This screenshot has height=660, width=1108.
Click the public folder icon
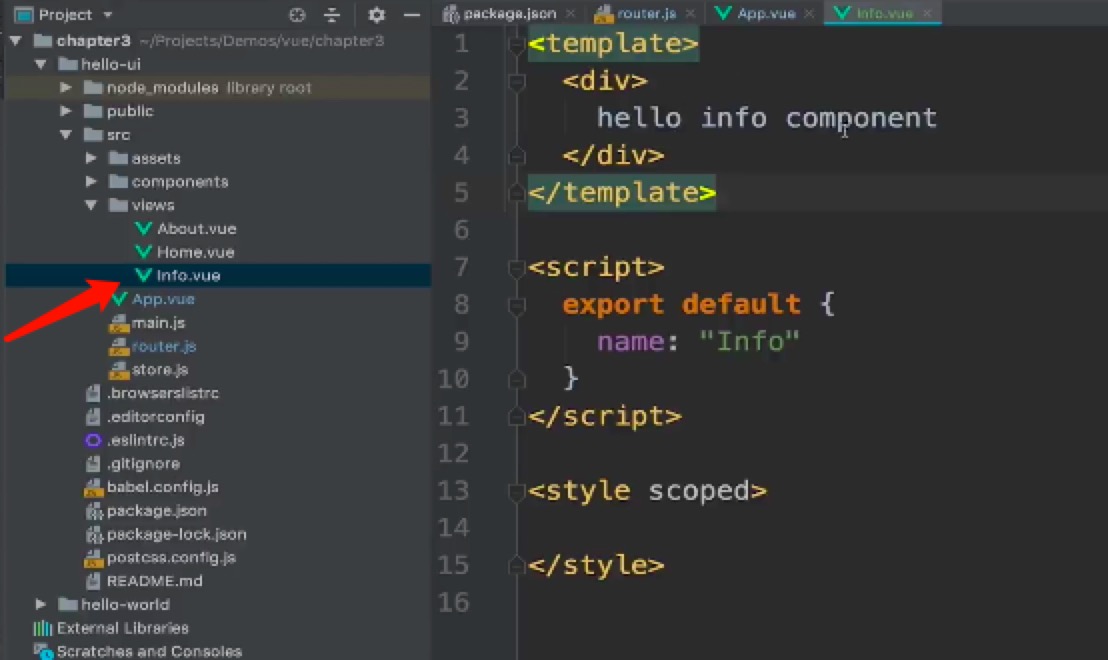coord(93,111)
